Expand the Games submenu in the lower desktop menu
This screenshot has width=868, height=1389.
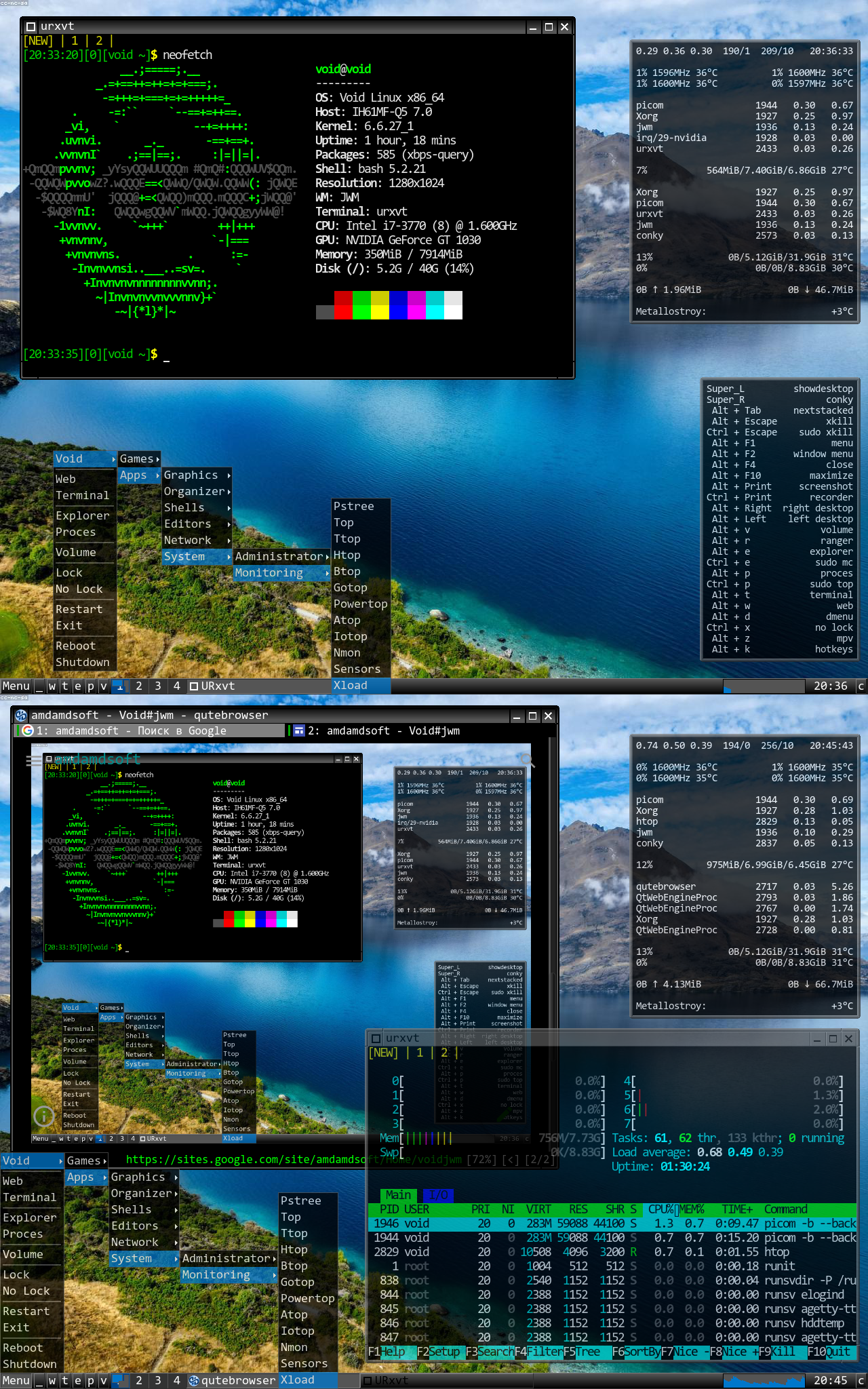(x=86, y=1160)
